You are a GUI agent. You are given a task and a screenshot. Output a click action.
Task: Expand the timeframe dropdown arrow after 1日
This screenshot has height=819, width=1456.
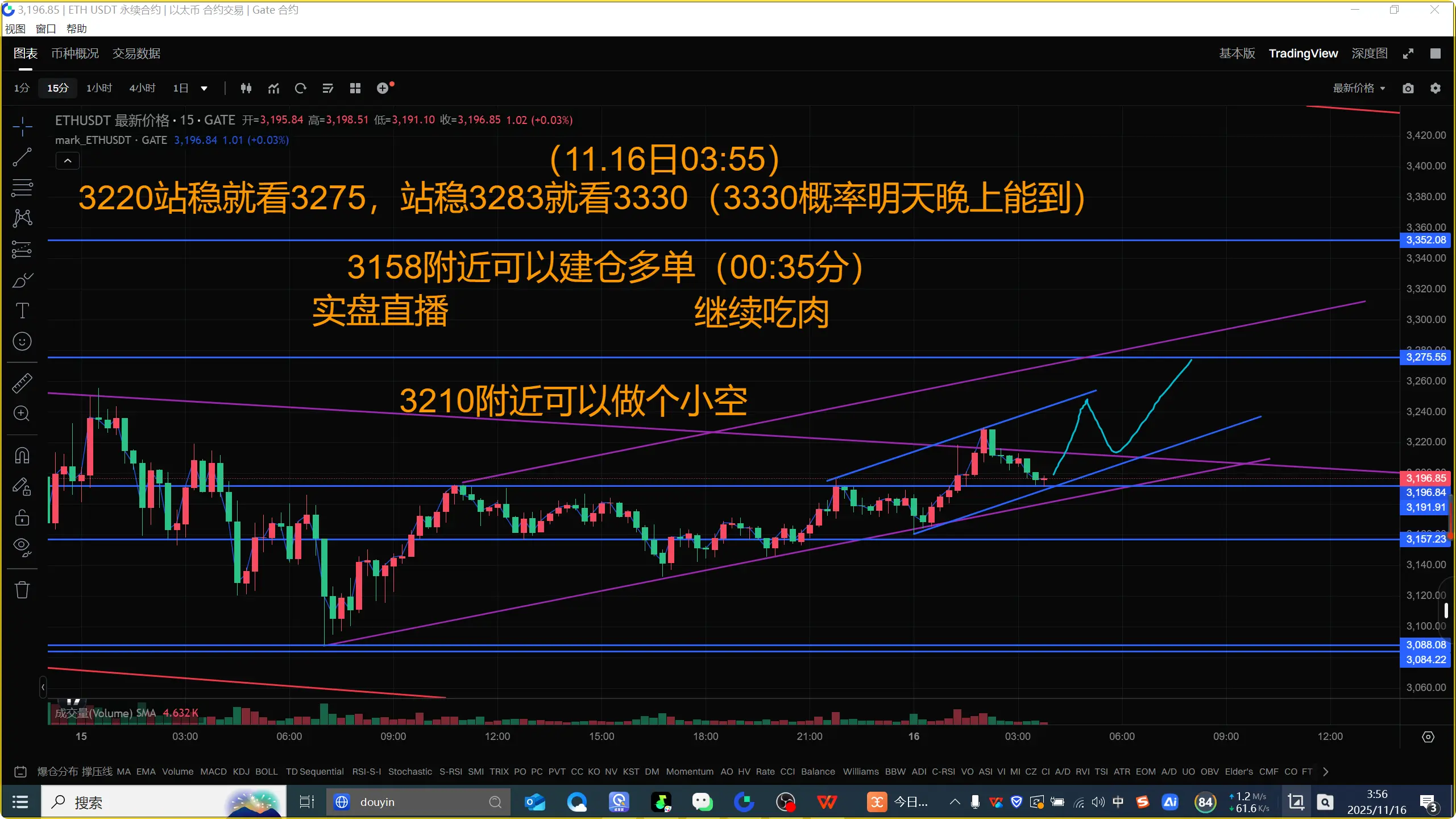(204, 88)
